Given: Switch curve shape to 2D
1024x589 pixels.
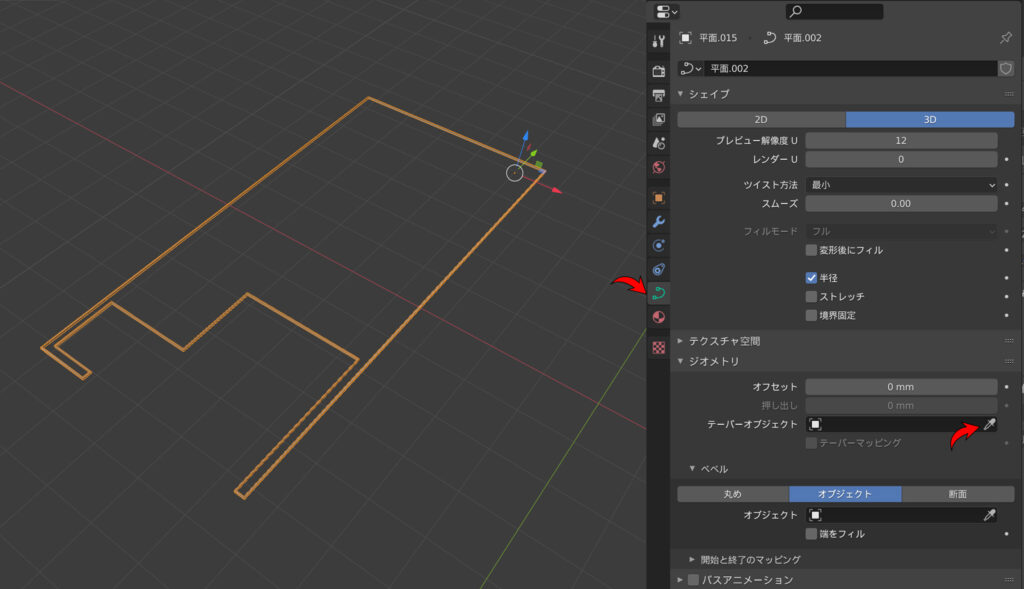Looking at the screenshot, I should [761, 119].
